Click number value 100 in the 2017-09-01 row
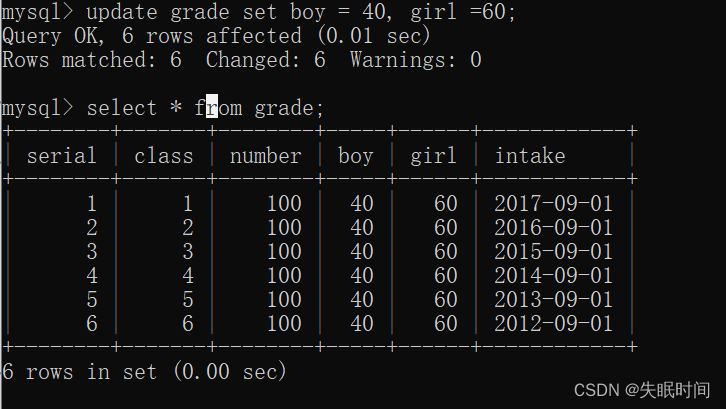This screenshot has width=726, height=409. (284, 204)
